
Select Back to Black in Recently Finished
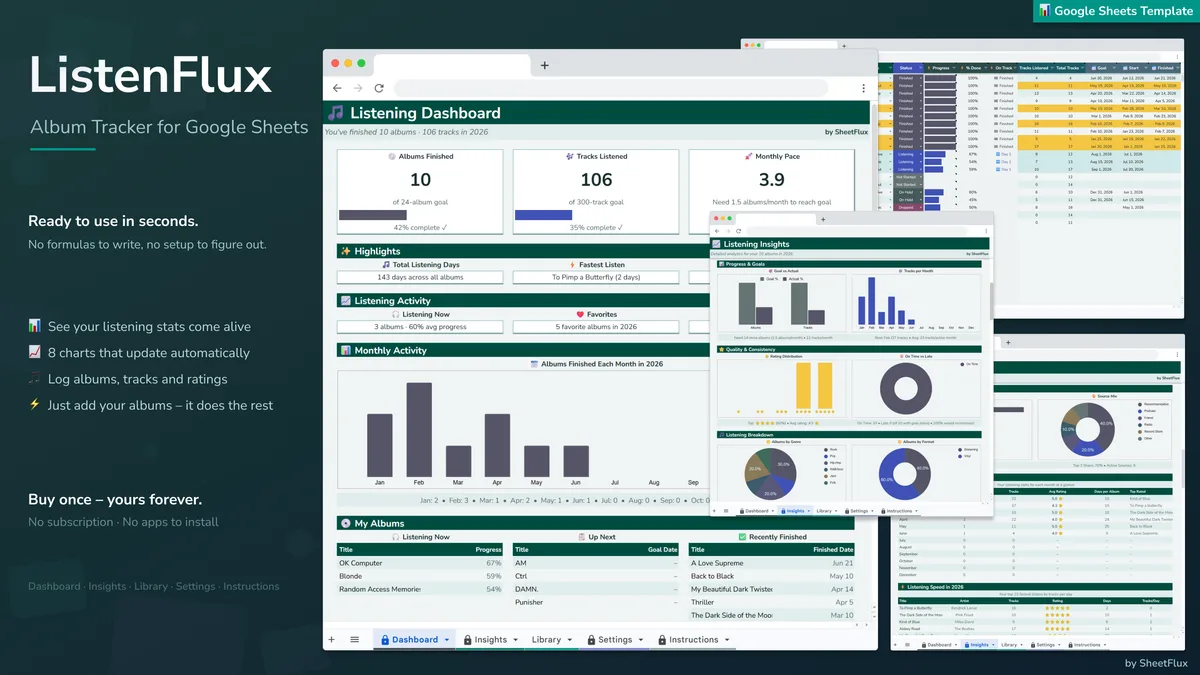pos(772,576)
